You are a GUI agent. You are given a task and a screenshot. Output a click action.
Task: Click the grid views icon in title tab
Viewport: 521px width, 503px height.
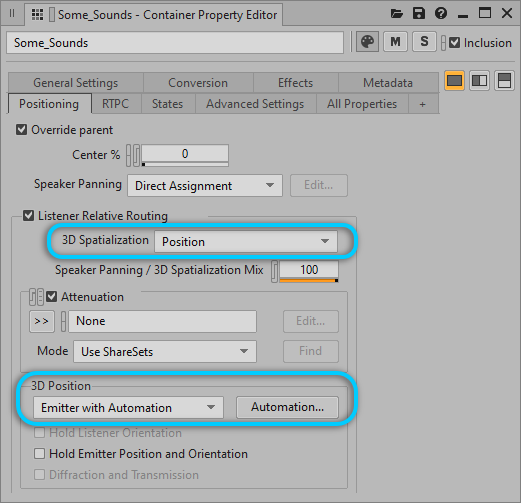point(37,15)
